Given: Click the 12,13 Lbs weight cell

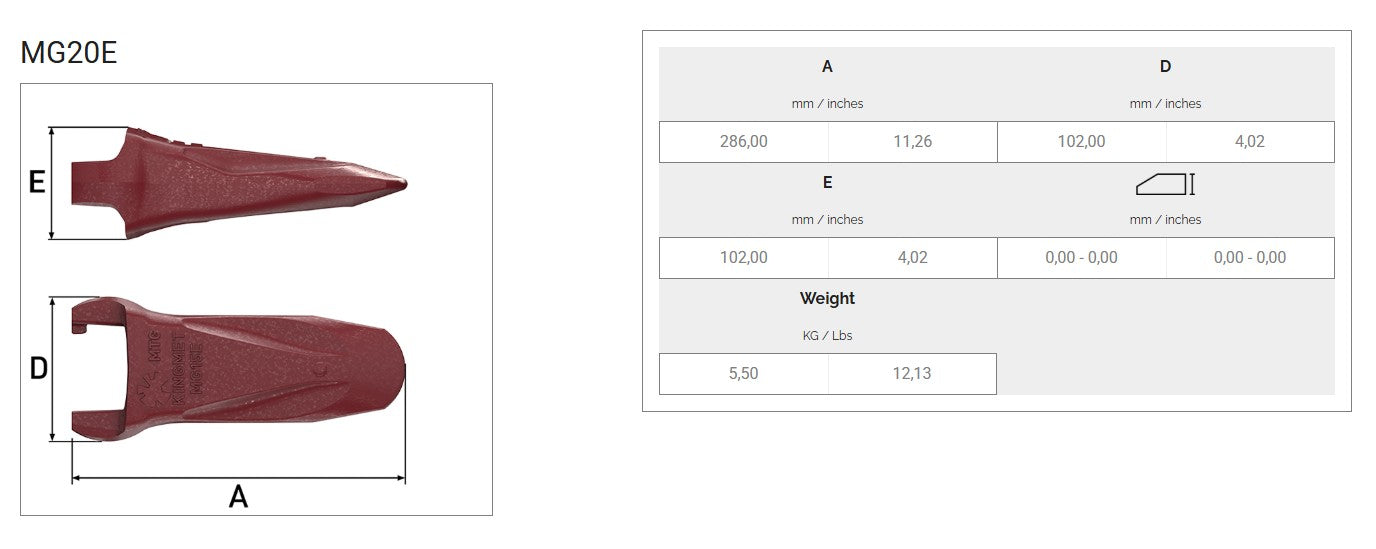Looking at the screenshot, I should (912, 374).
